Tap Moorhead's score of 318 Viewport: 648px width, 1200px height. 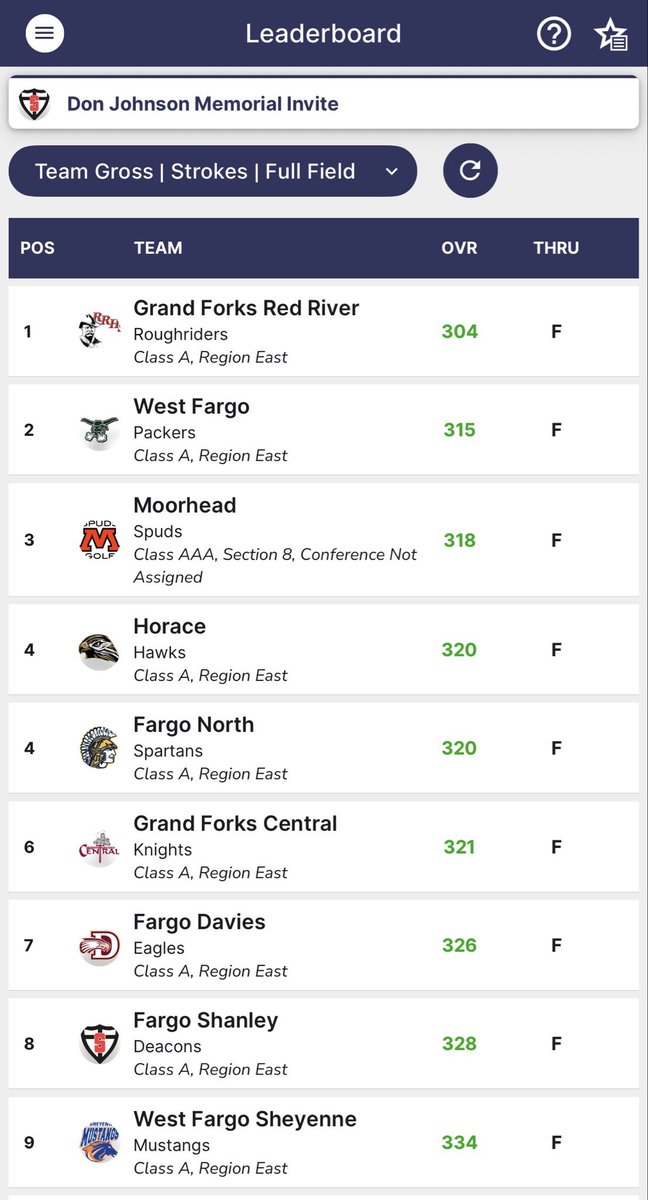click(x=460, y=540)
